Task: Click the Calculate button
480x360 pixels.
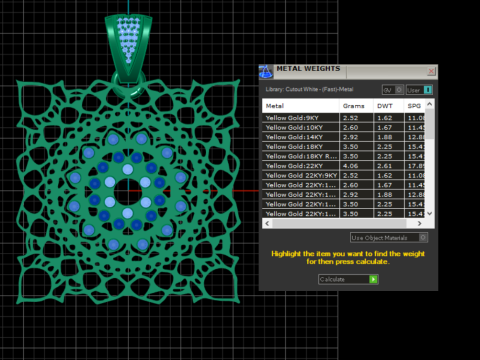Action: tap(348, 279)
